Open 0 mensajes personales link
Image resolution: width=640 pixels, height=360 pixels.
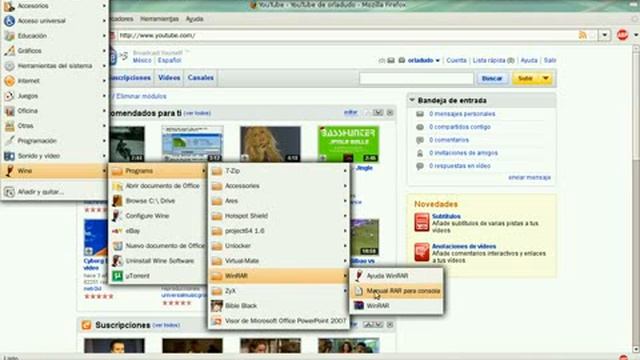coord(462,114)
